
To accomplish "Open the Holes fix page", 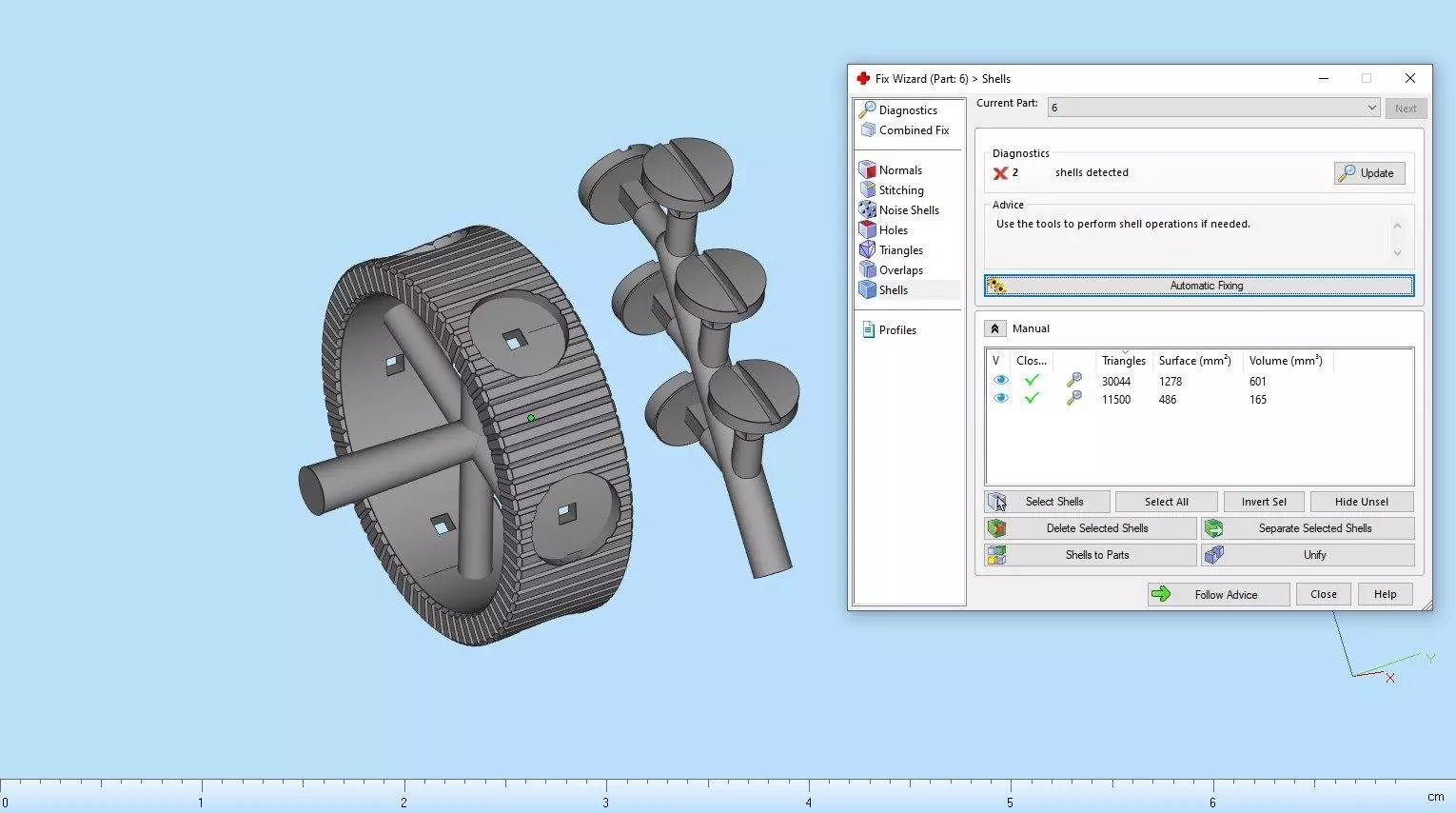I will 894,230.
